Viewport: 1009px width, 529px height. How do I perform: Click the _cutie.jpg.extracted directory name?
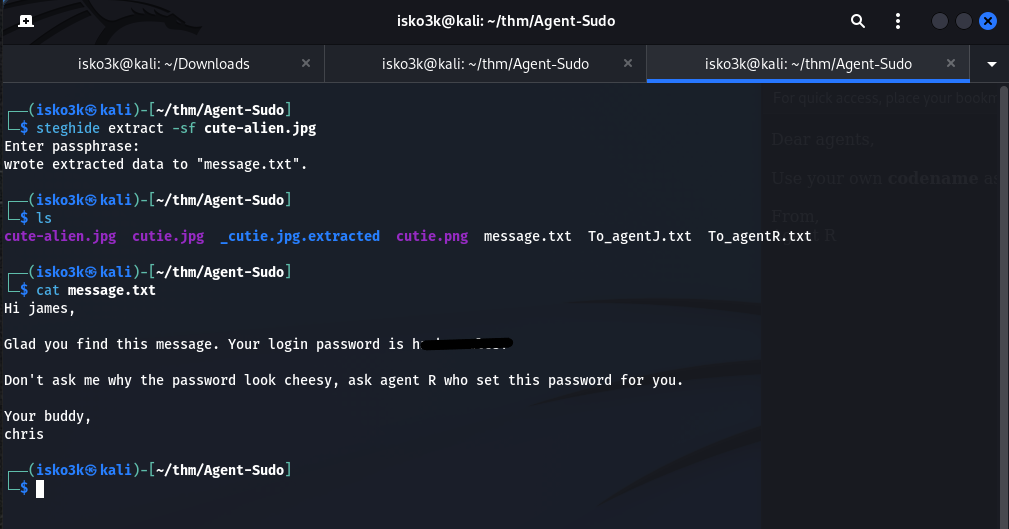300,236
